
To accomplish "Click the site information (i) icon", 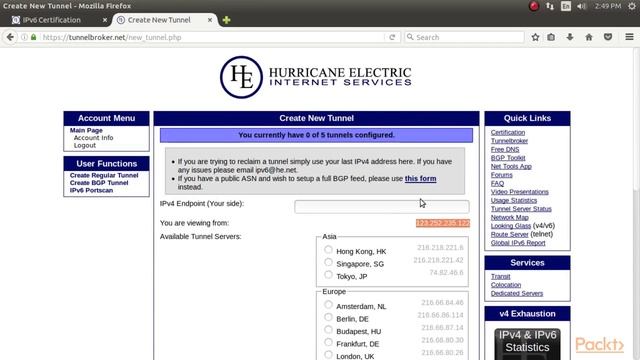I will click(x=24, y=37).
